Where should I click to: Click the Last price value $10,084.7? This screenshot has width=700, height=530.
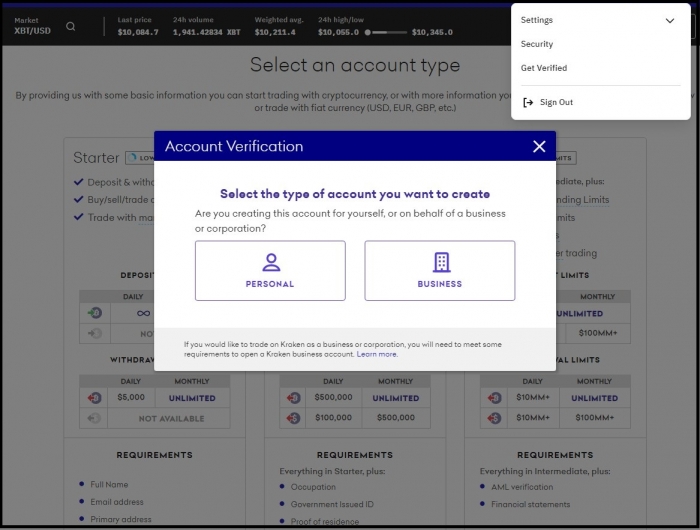(x=138, y=32)
